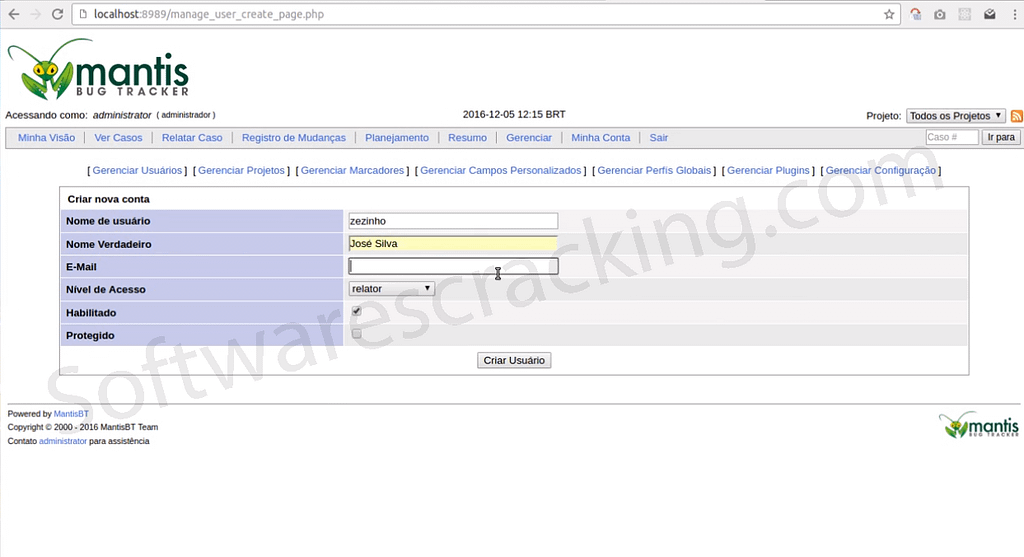1024x557 pixels.
Task: Open the camera screenshot extension icon
Action: coord(940,14)
